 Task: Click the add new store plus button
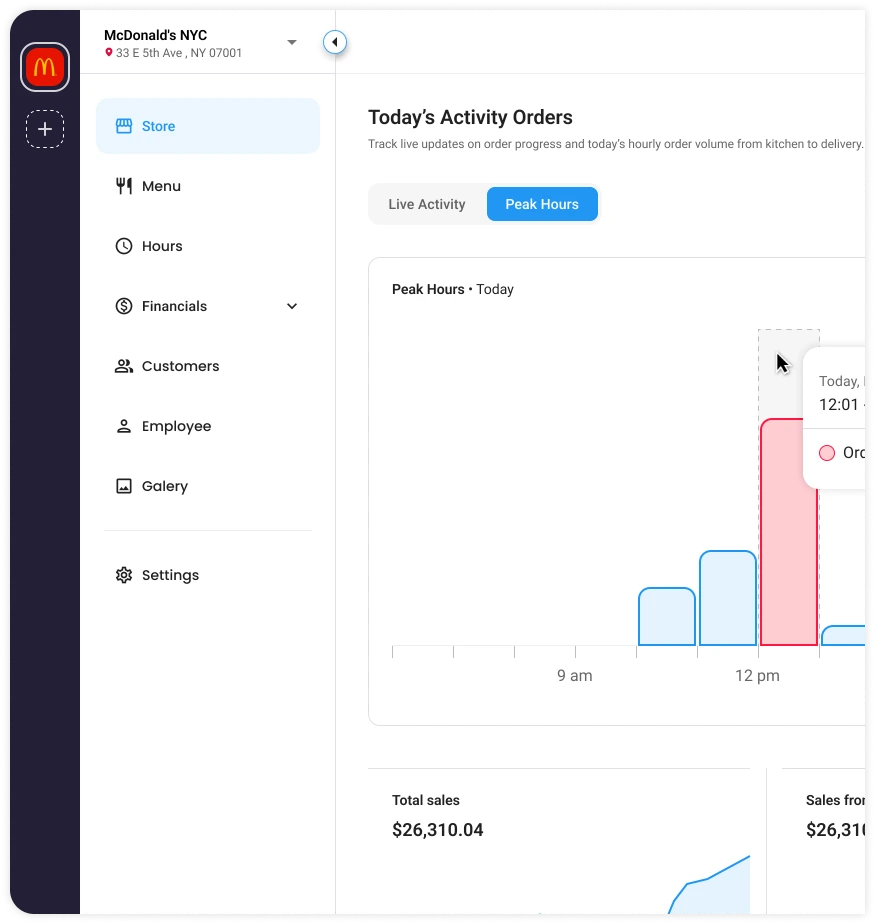point(44,129)
